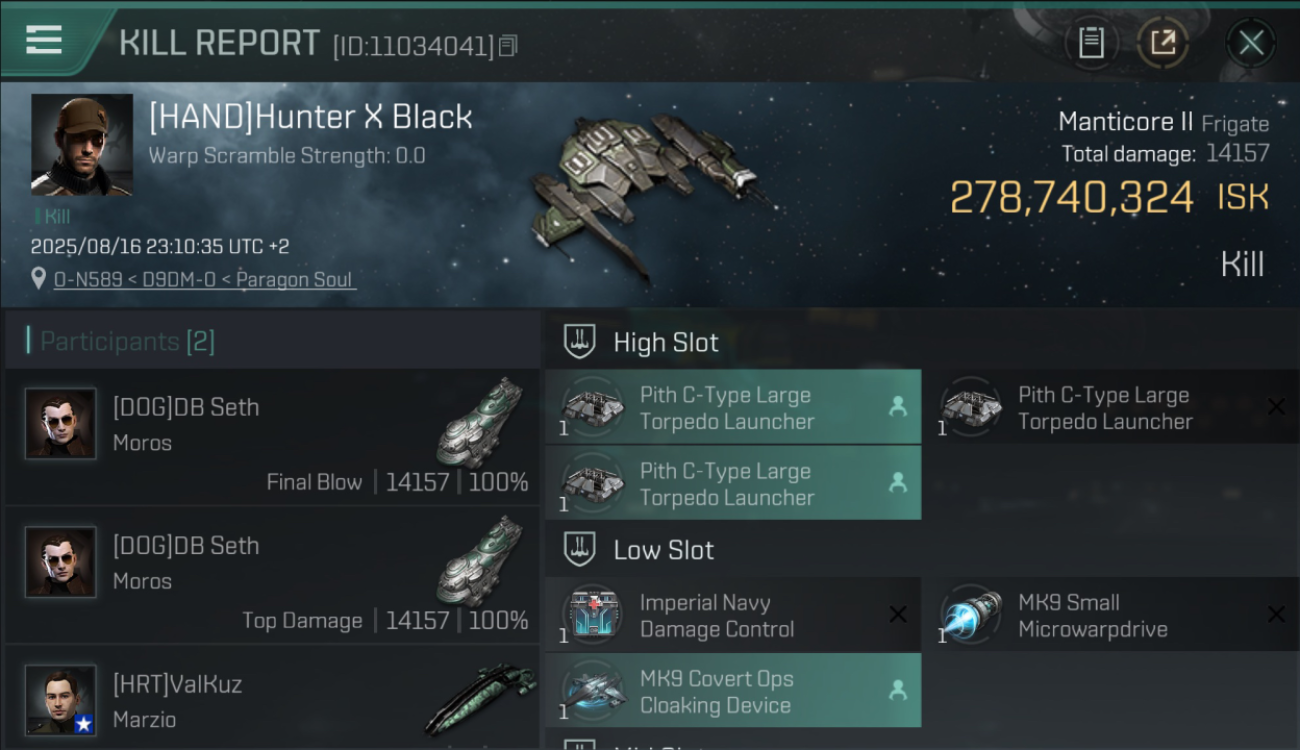The width and height of the screenshot is (1300, 750).
Task: Select the MK9 Covert Ops Cloaking Device
Action: 733,691
